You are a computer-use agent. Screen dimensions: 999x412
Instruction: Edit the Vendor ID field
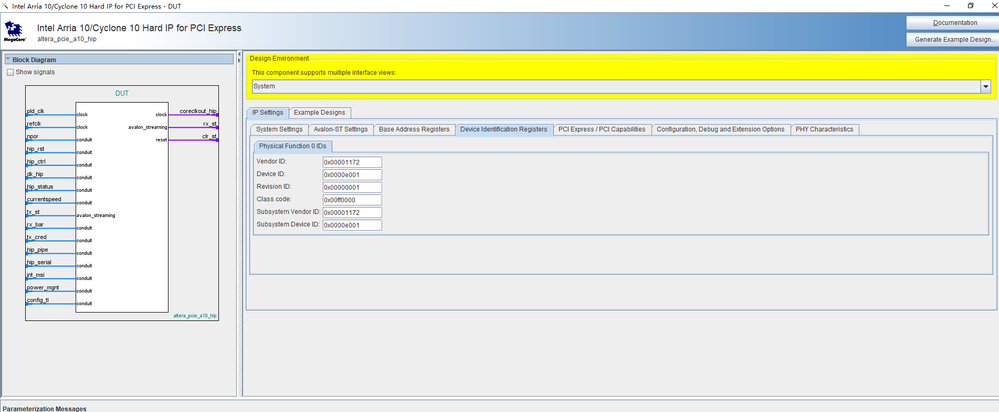352,162
